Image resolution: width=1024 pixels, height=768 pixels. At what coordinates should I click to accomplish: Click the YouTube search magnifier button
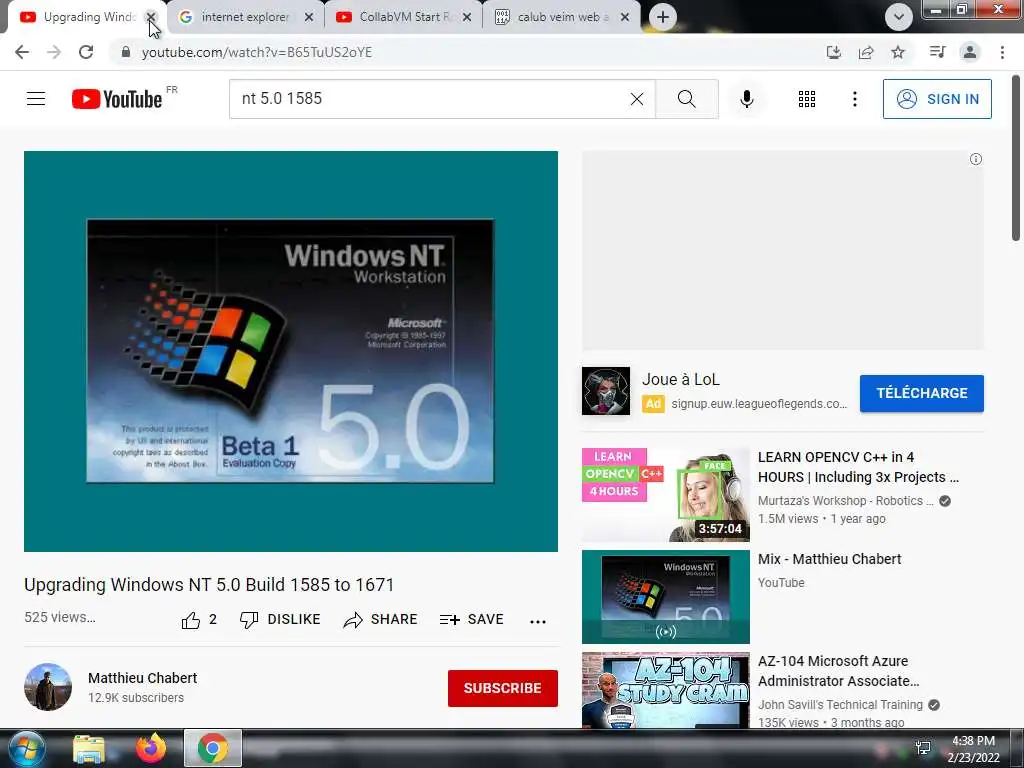tap(686, 99)
